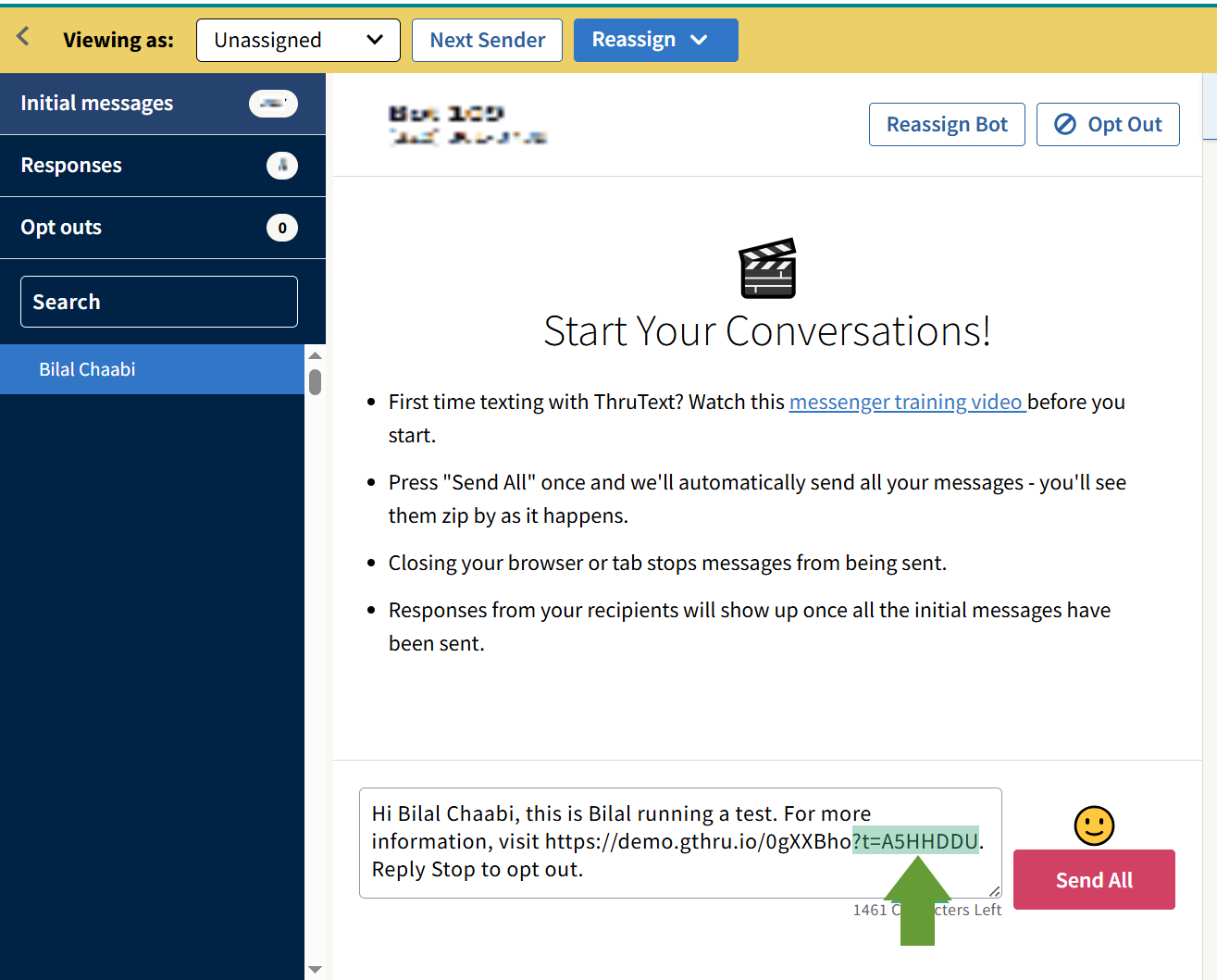Select the Opt outs tab
This screenshot has height=980, width=1217.
click(163, 228)
